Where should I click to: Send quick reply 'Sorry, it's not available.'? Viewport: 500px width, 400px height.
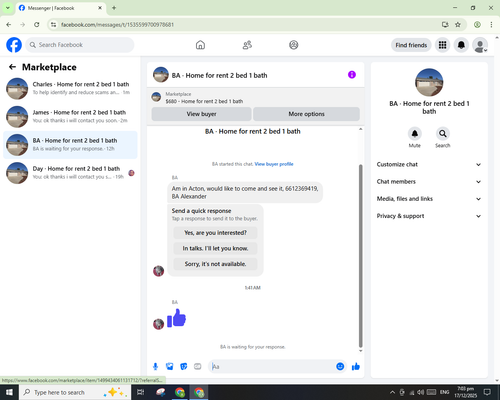(x=215, y=264)
